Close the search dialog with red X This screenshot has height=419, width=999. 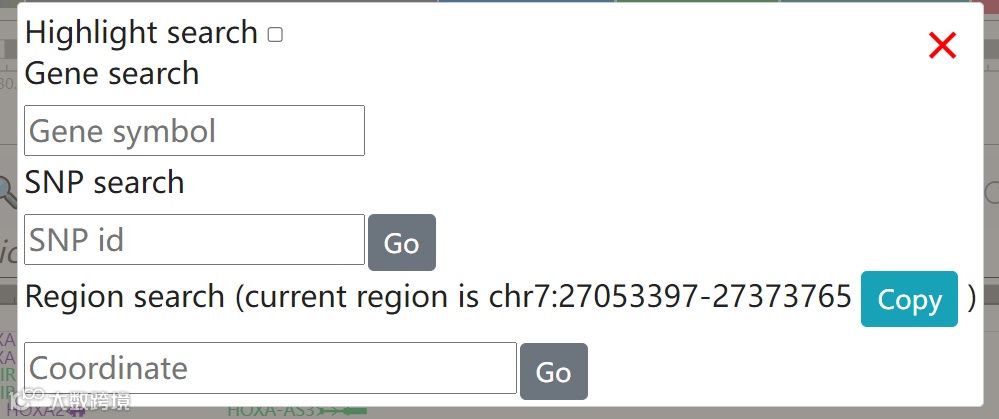[942, 46]
